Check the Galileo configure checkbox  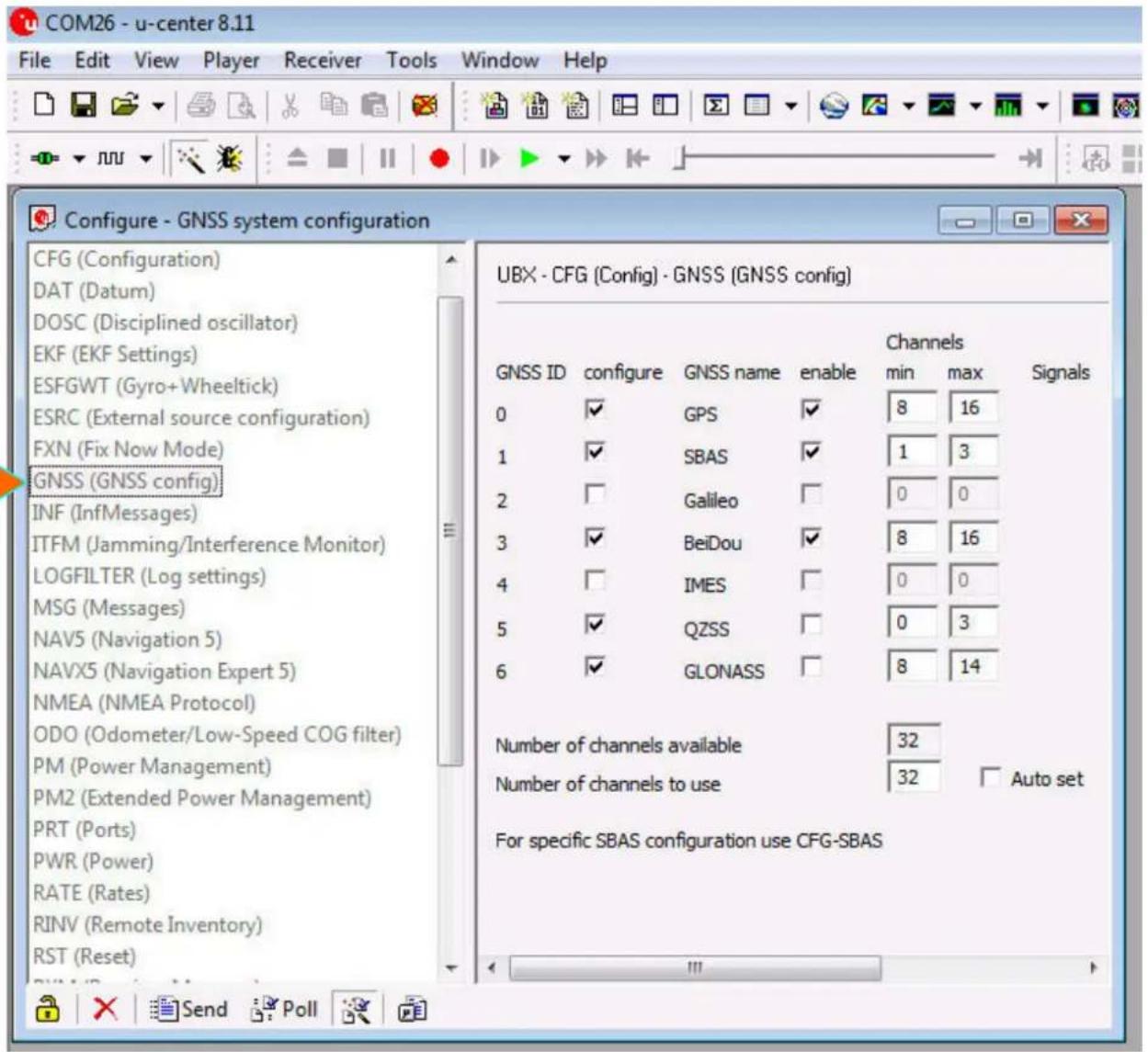click(x=596, y=494)
